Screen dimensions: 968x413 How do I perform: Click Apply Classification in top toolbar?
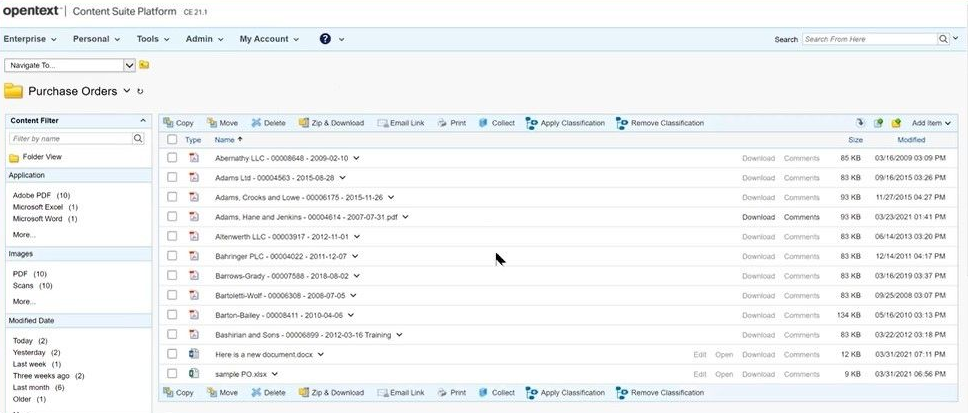click(565, 123)
